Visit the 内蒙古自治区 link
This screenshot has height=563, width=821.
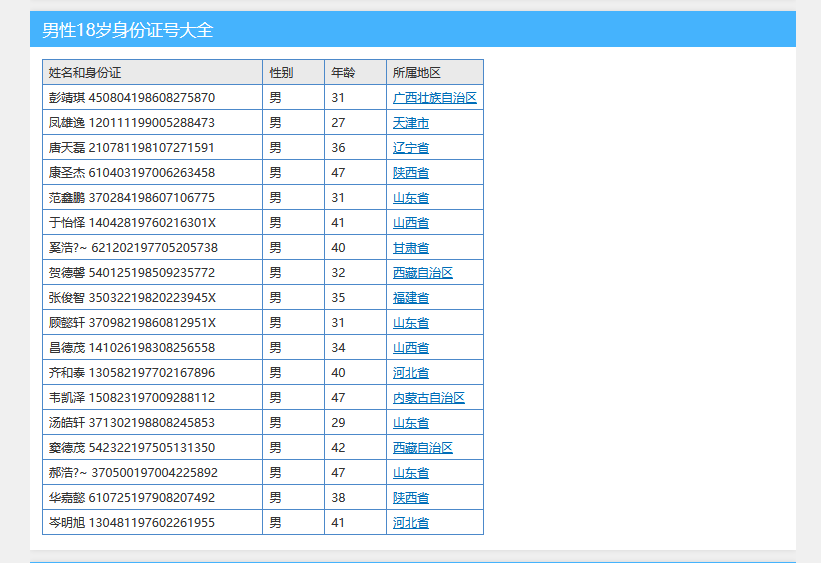[429, 398]
